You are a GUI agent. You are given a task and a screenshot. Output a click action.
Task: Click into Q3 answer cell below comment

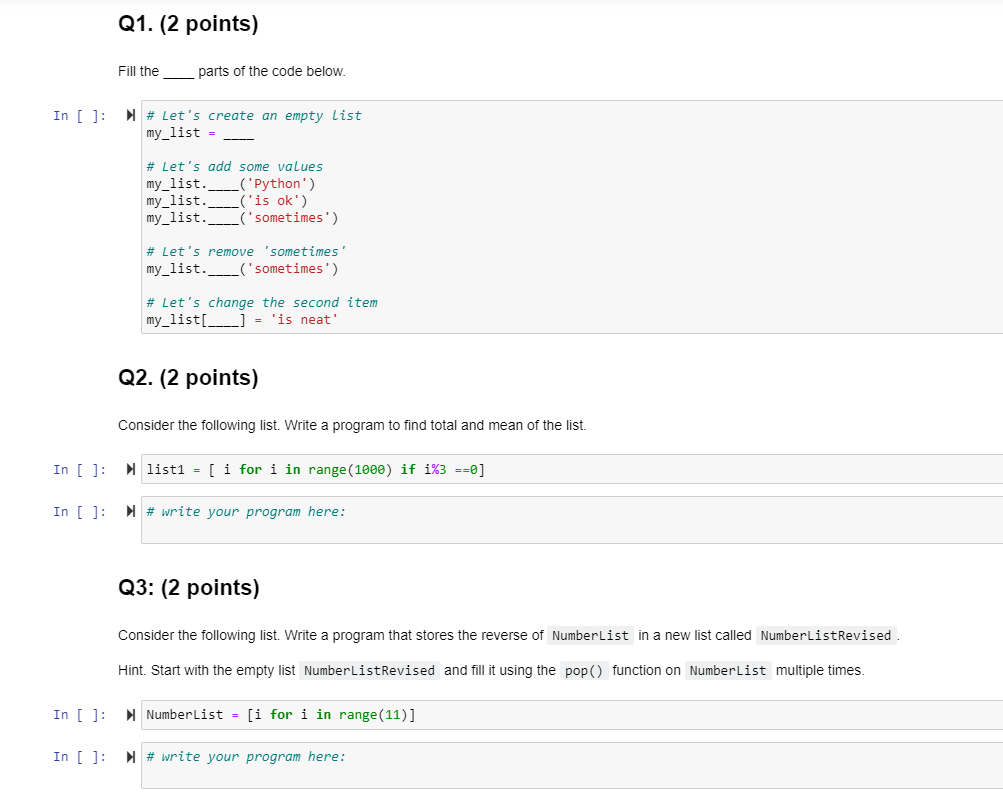[x=572, y=773]
